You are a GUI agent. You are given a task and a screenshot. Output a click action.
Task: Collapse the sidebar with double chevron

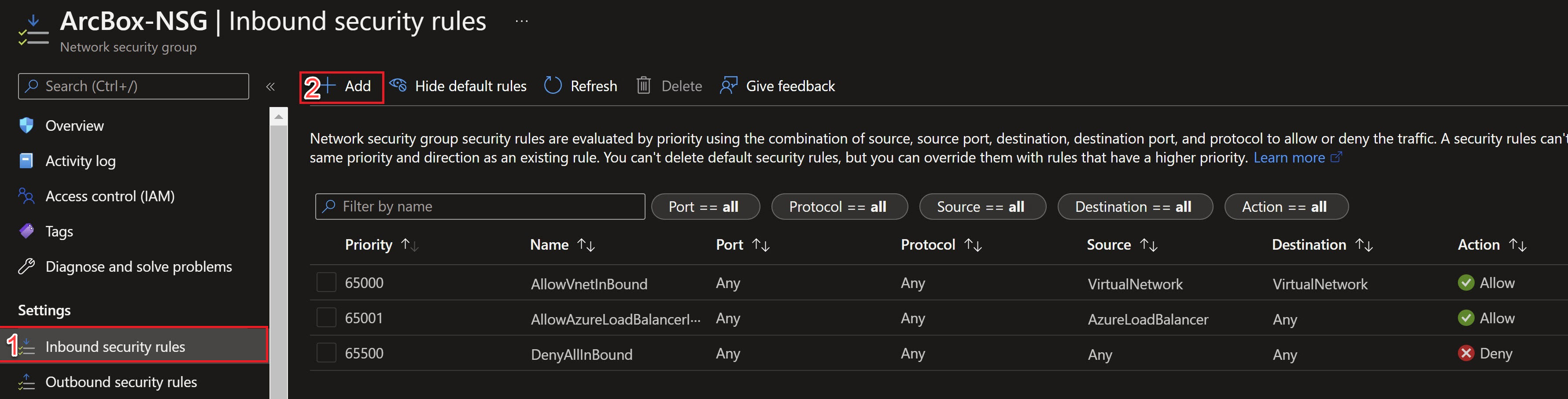[270, 87]
